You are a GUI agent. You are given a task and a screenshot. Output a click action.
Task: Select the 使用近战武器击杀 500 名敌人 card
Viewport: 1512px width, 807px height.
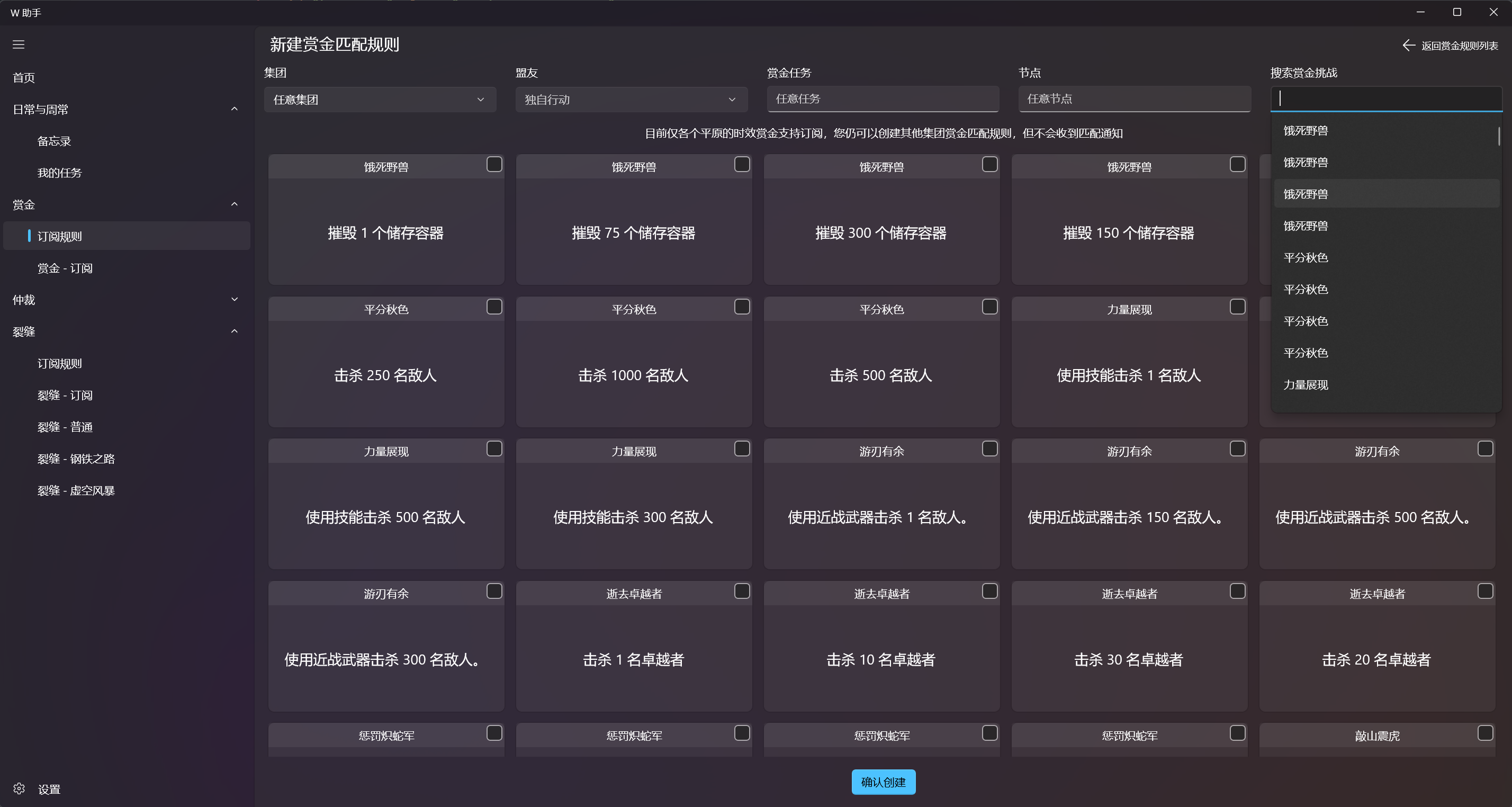click(x=1376, y=516)
